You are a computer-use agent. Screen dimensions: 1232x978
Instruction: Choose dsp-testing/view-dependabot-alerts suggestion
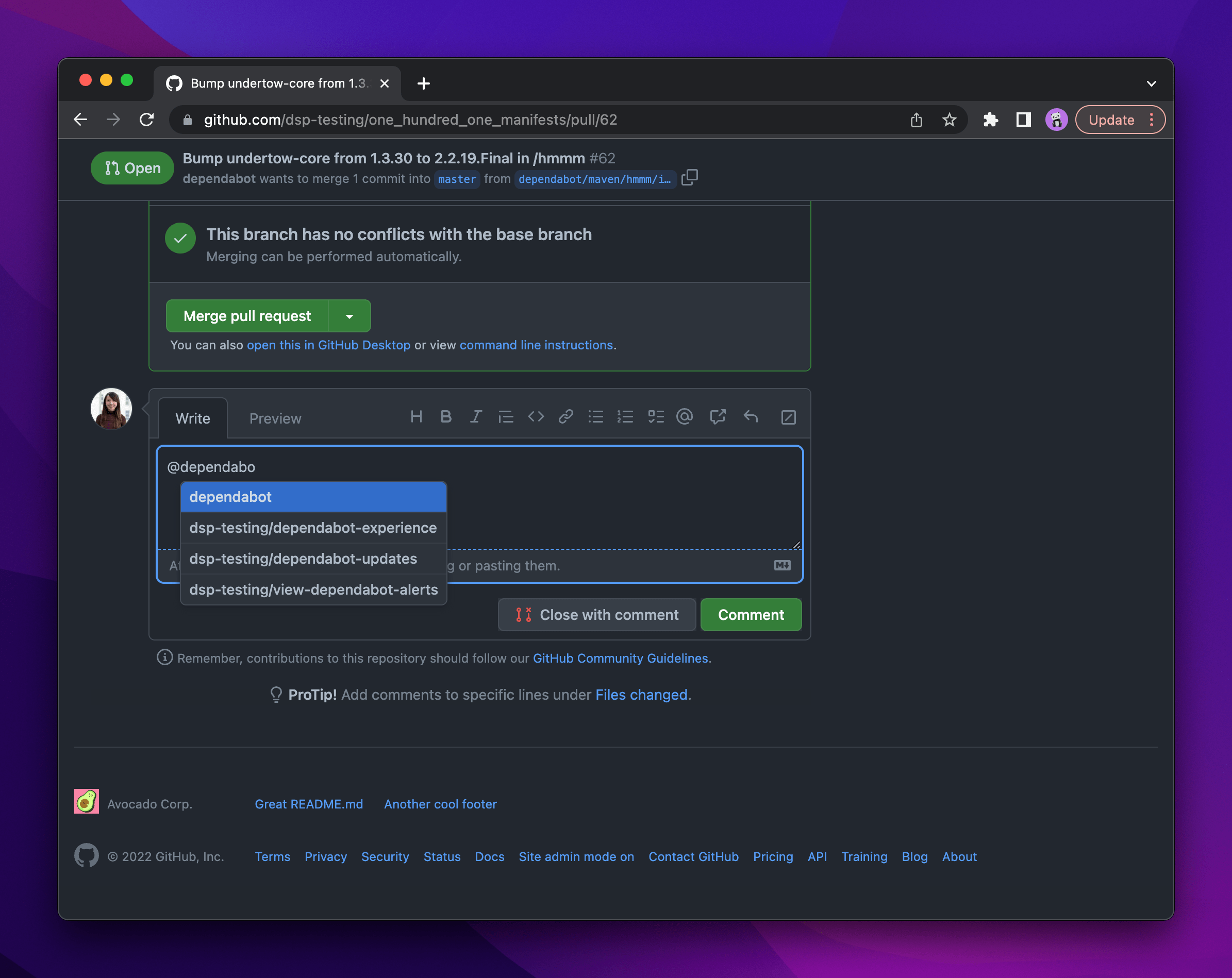click(x=314, y=589)
